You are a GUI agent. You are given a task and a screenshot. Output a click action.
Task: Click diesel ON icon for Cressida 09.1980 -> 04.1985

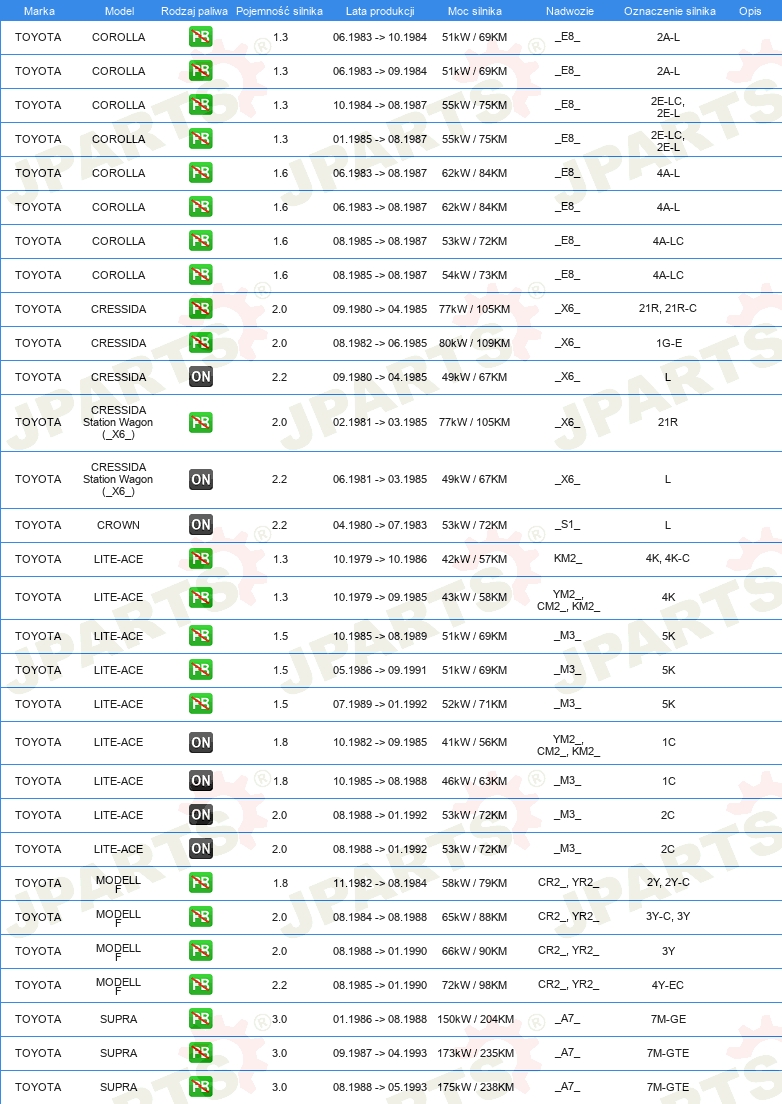(201, 377)
